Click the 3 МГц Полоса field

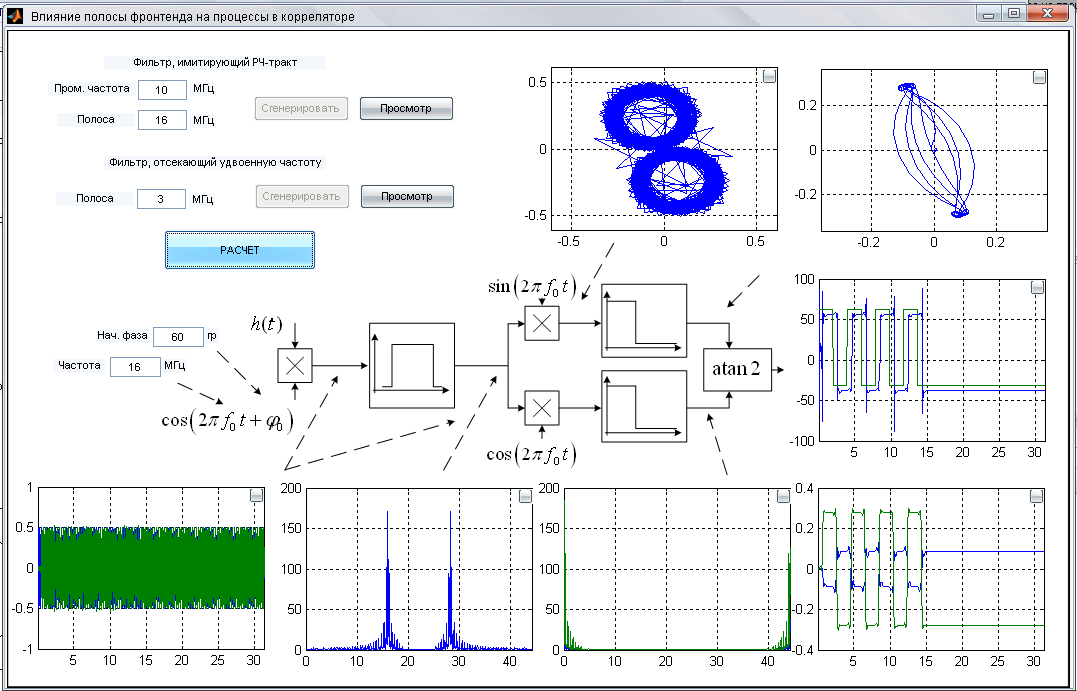tap(162, 199)
